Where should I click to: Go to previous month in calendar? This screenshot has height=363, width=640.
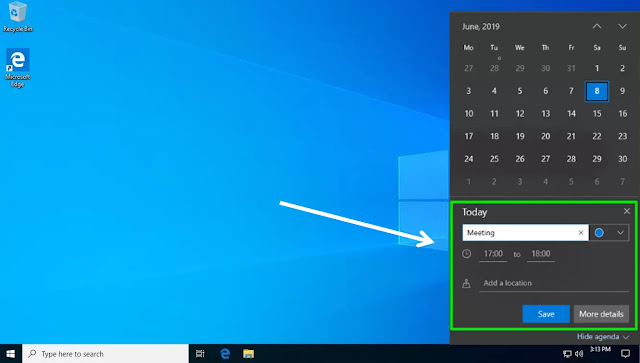tap(597, 27)
